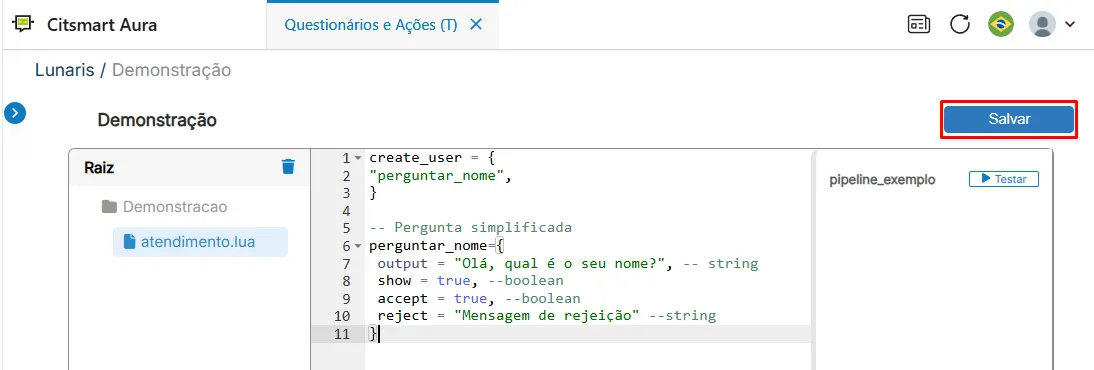
Task: Click line number 11 in the gutter
Action: click(342, 334)
